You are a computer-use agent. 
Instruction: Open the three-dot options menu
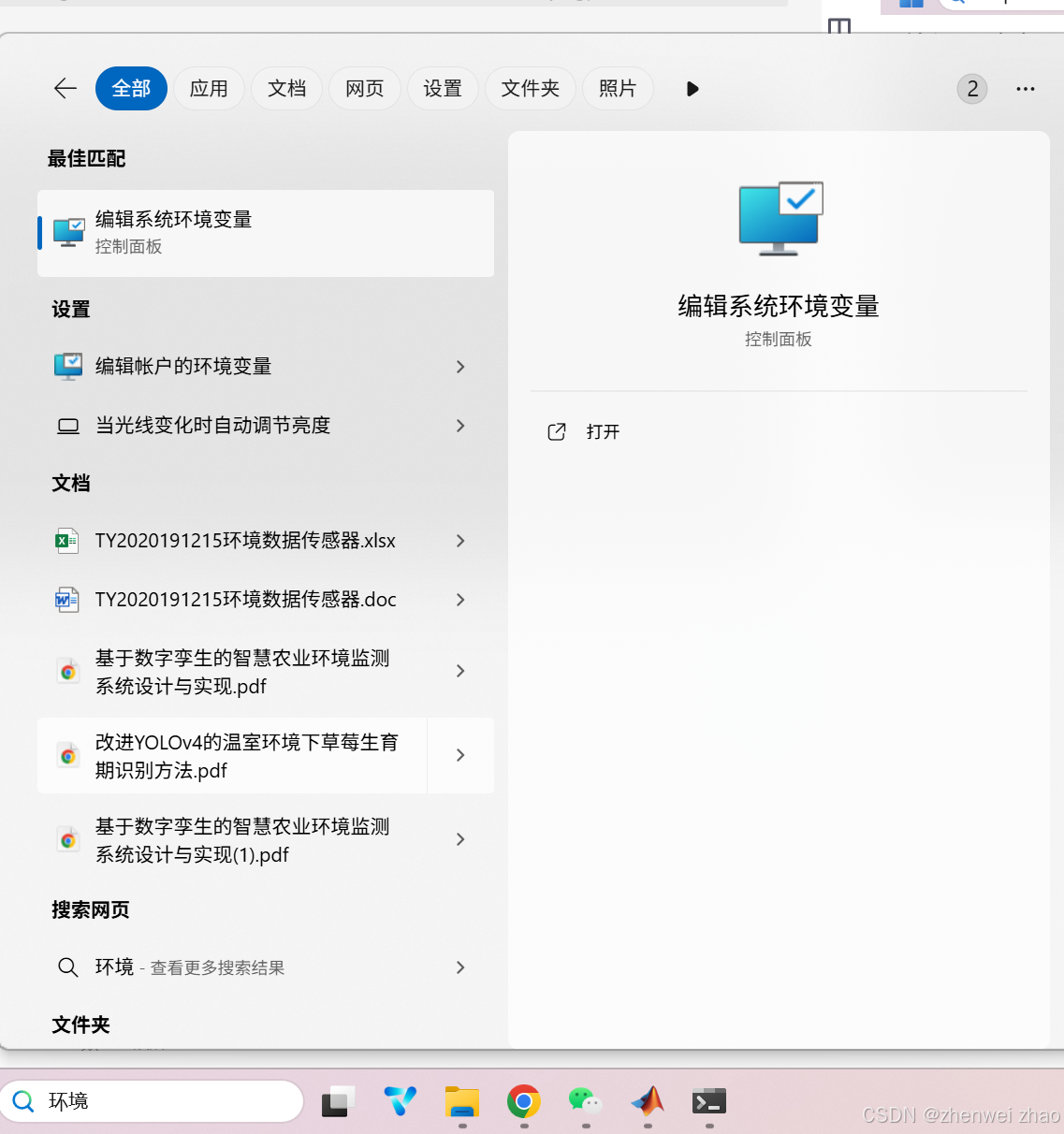1025,89
